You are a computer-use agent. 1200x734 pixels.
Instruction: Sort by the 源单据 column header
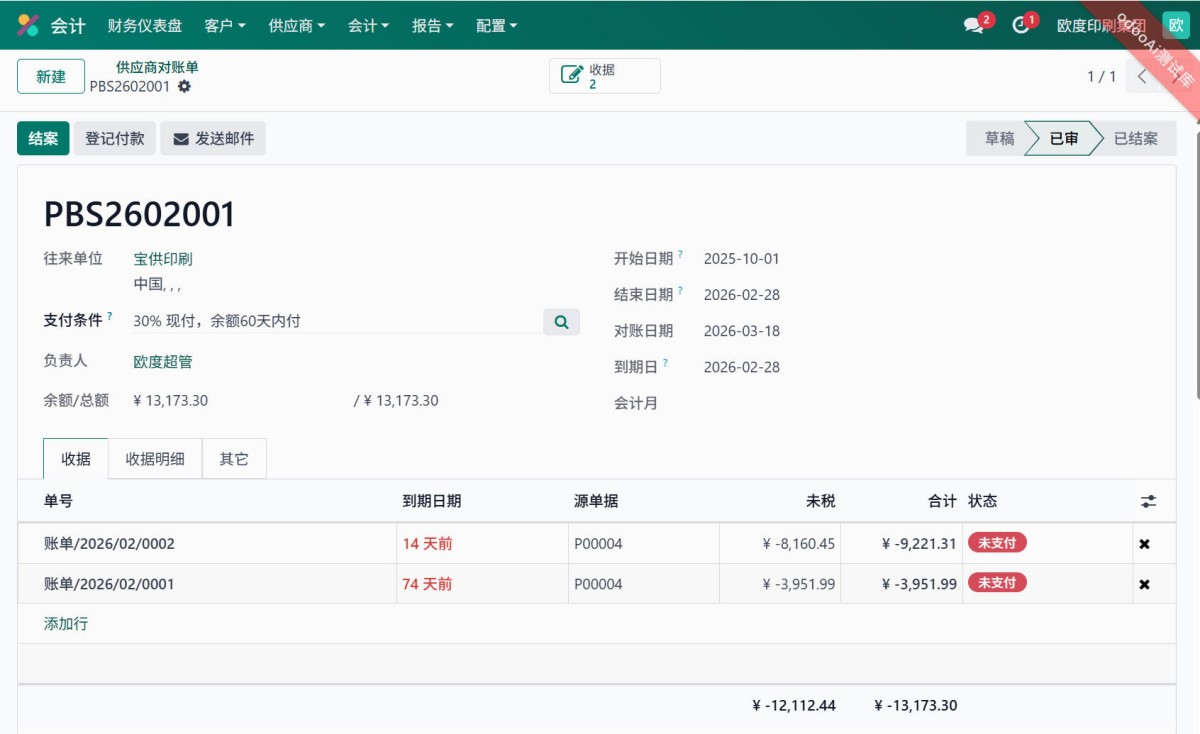pyautogui.click(x=643, y=501)
